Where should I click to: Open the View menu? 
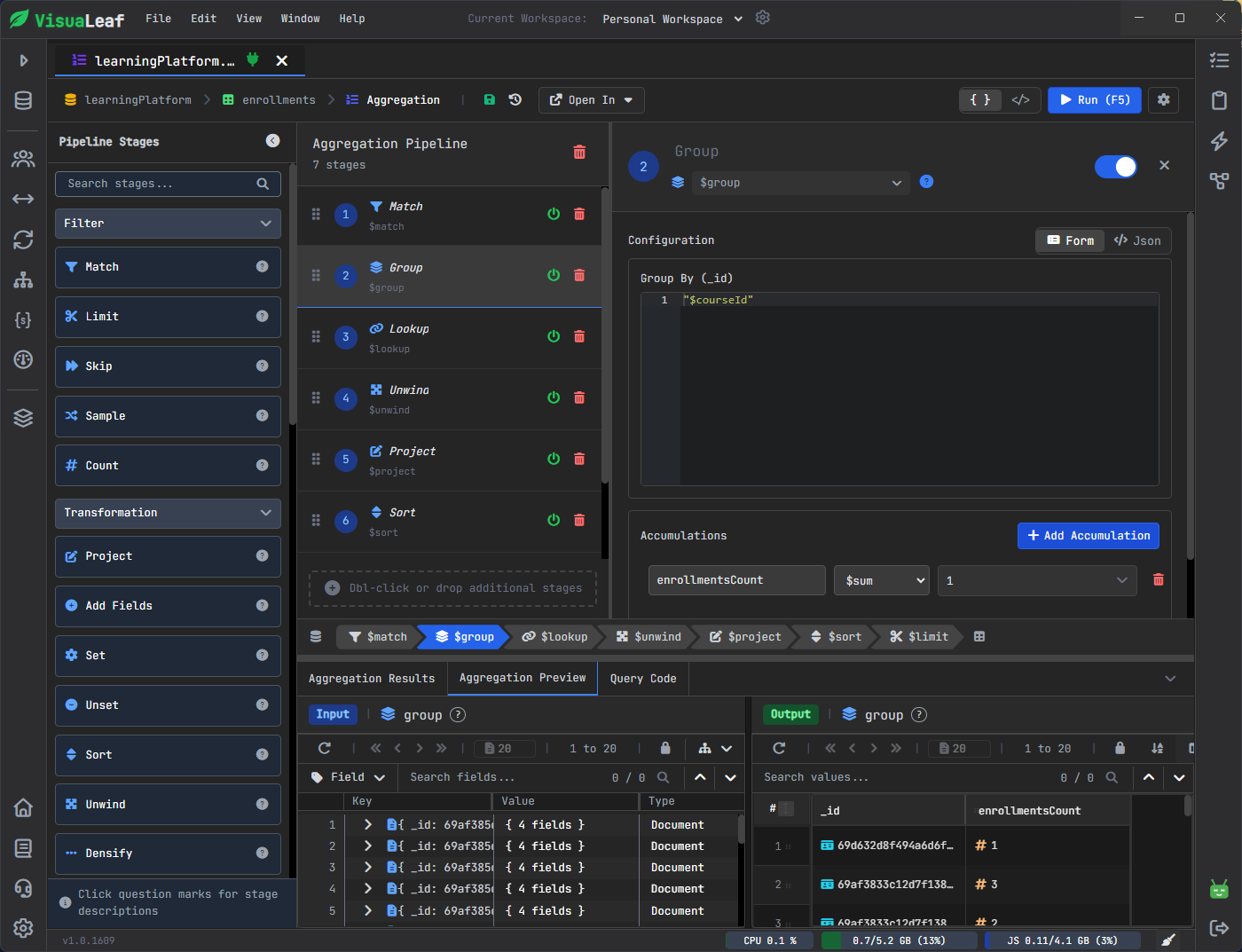[x=249, y=18]
